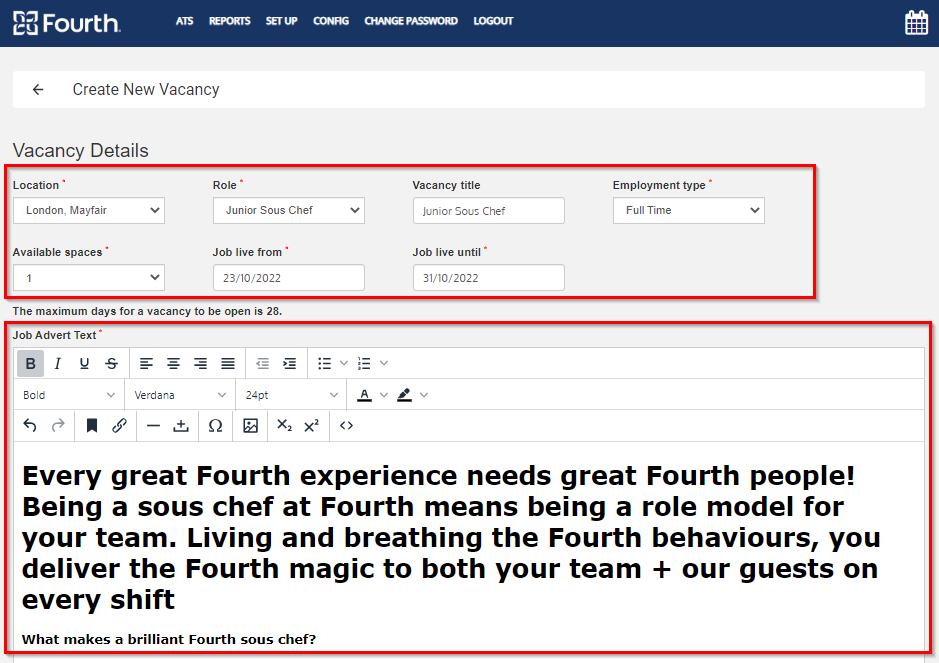Click CHANGE PASSWORD in the nav bar
This screenshot has width=939, height=663.
(x=411, y=21)
